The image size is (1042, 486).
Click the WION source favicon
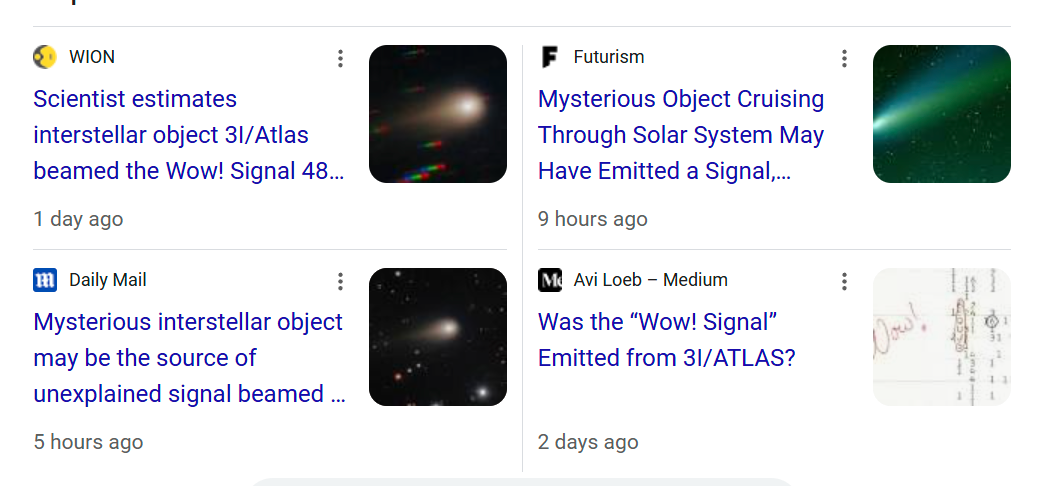coord(44,57)
